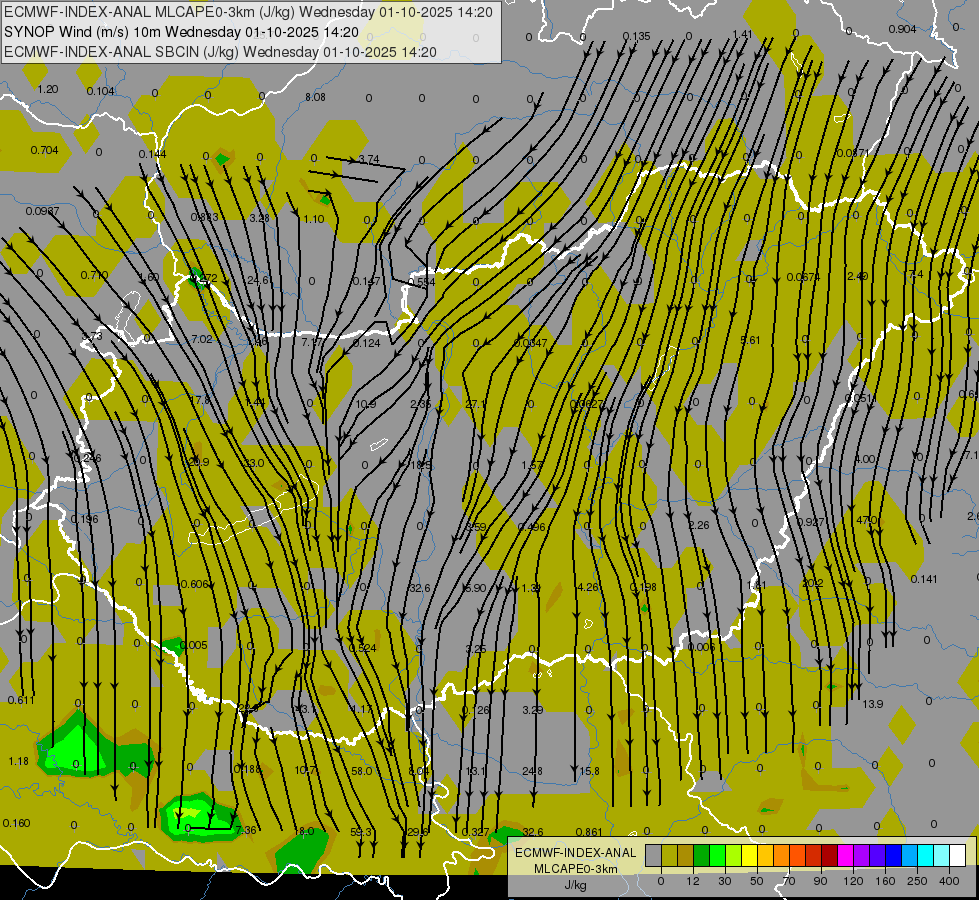Click the MLCAPE0-3km title line at top
Viewport: 979px width, 900px height.
pyautogui.click(x=248, y=12)
